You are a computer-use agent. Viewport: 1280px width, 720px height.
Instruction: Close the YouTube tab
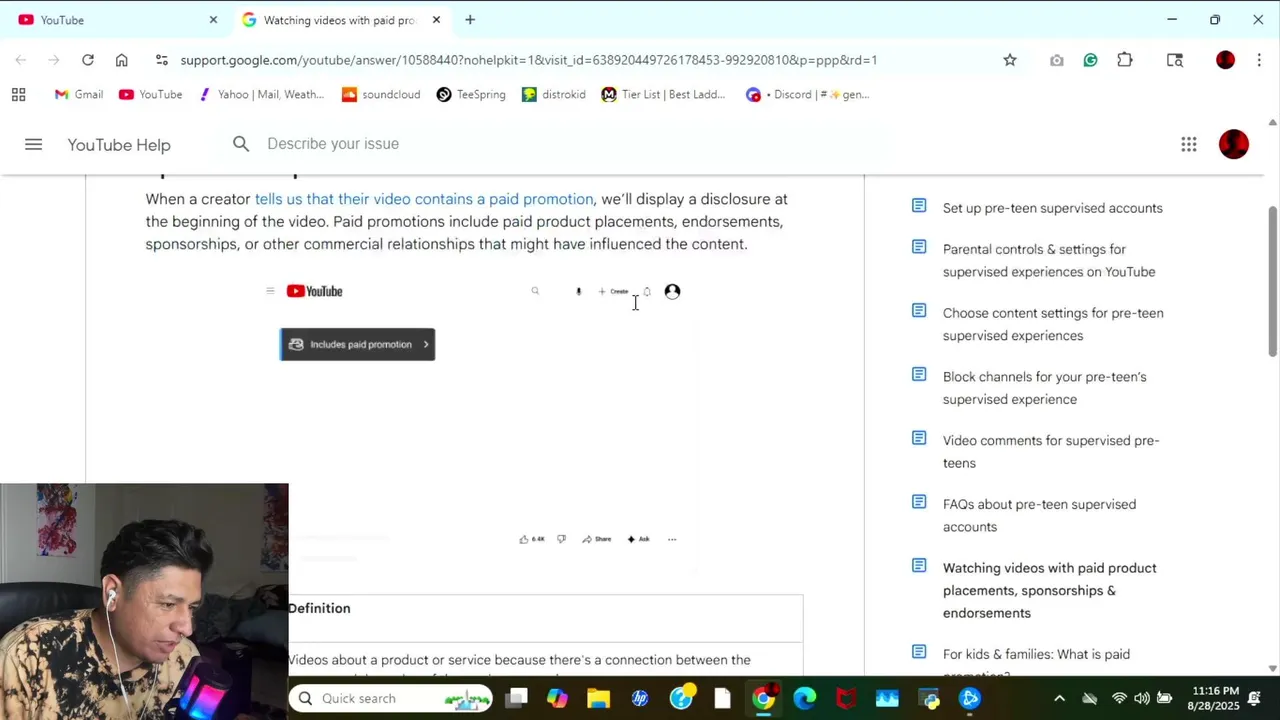click(x=213, y=20)
